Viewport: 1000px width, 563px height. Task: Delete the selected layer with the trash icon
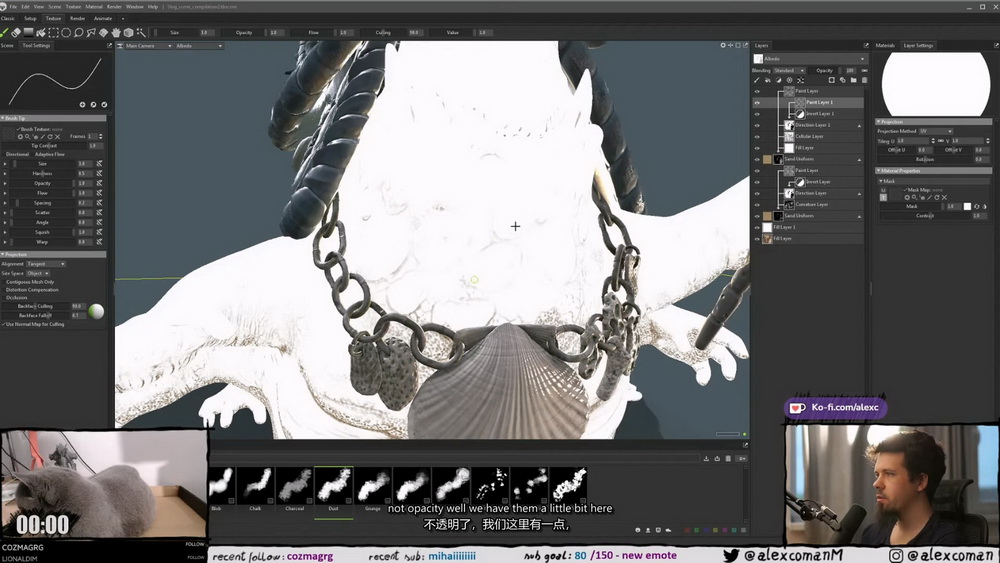point(864,80)
